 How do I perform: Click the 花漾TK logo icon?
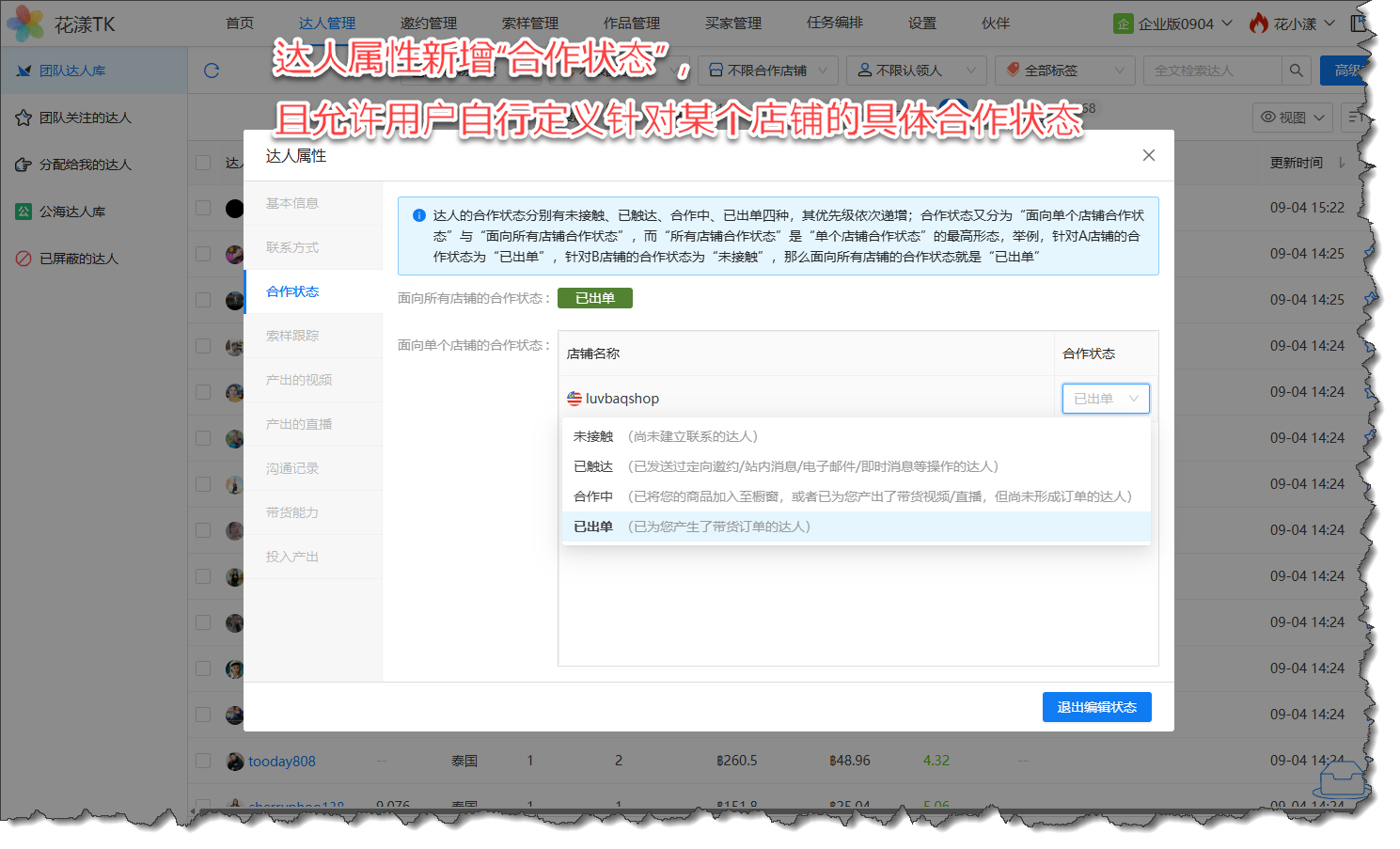pyautogui.click(x=25, y=24)
